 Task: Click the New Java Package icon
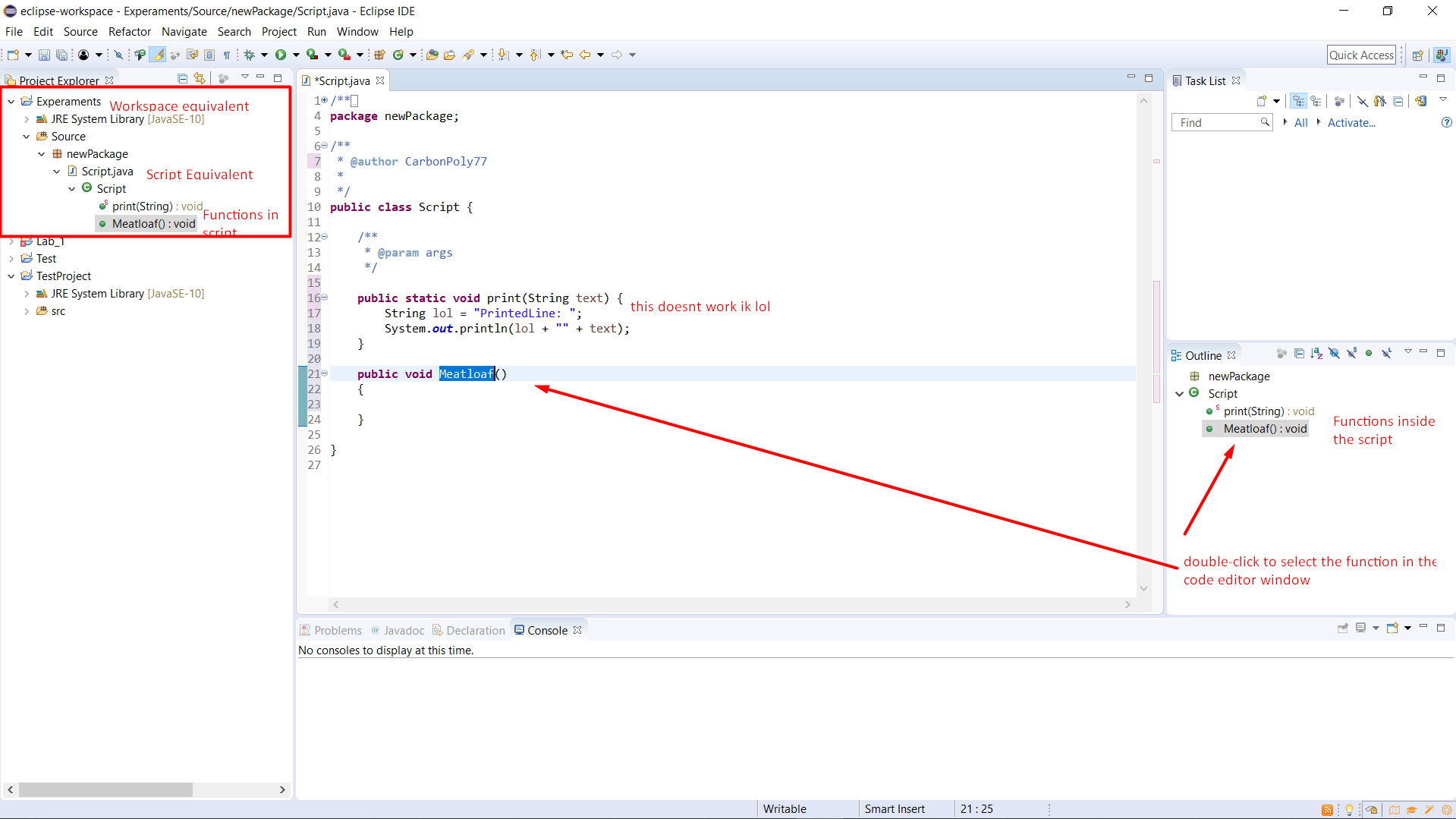point(379,55)
